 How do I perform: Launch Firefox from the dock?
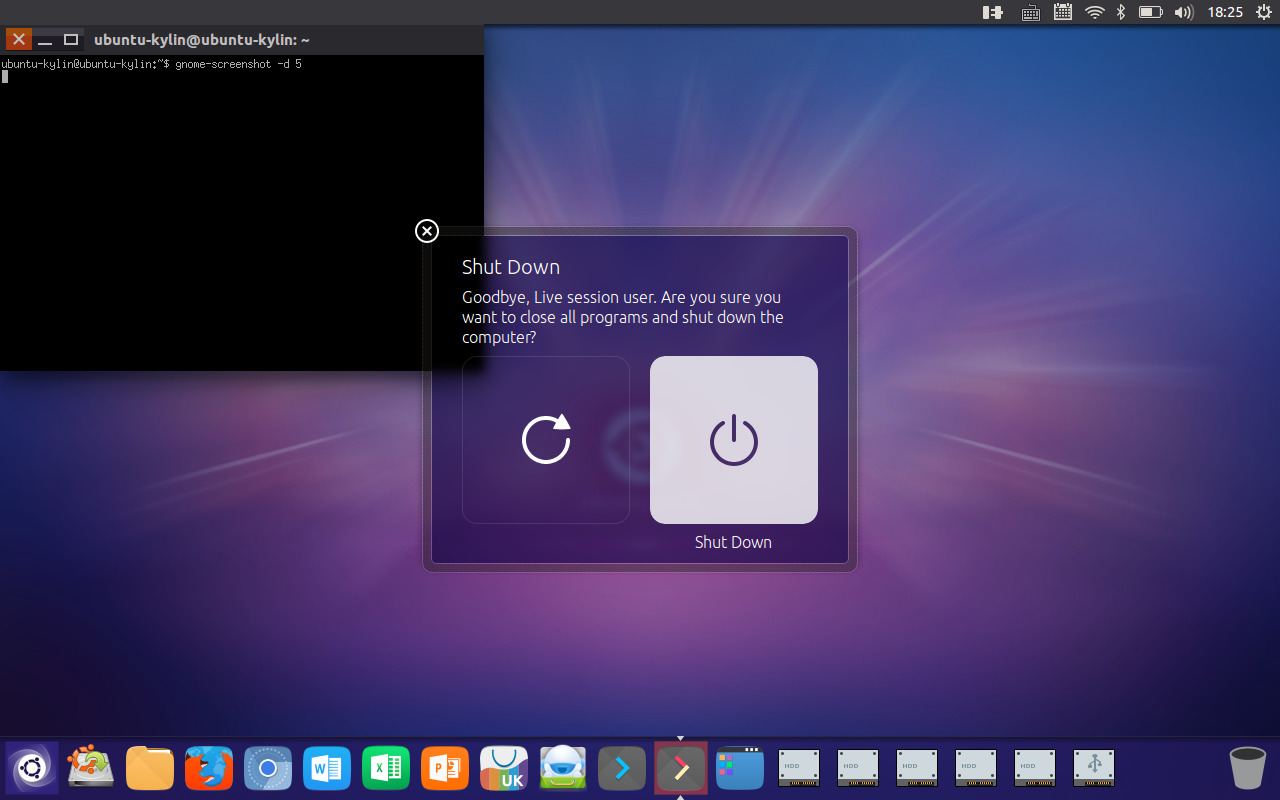click(x=209, y=768)
